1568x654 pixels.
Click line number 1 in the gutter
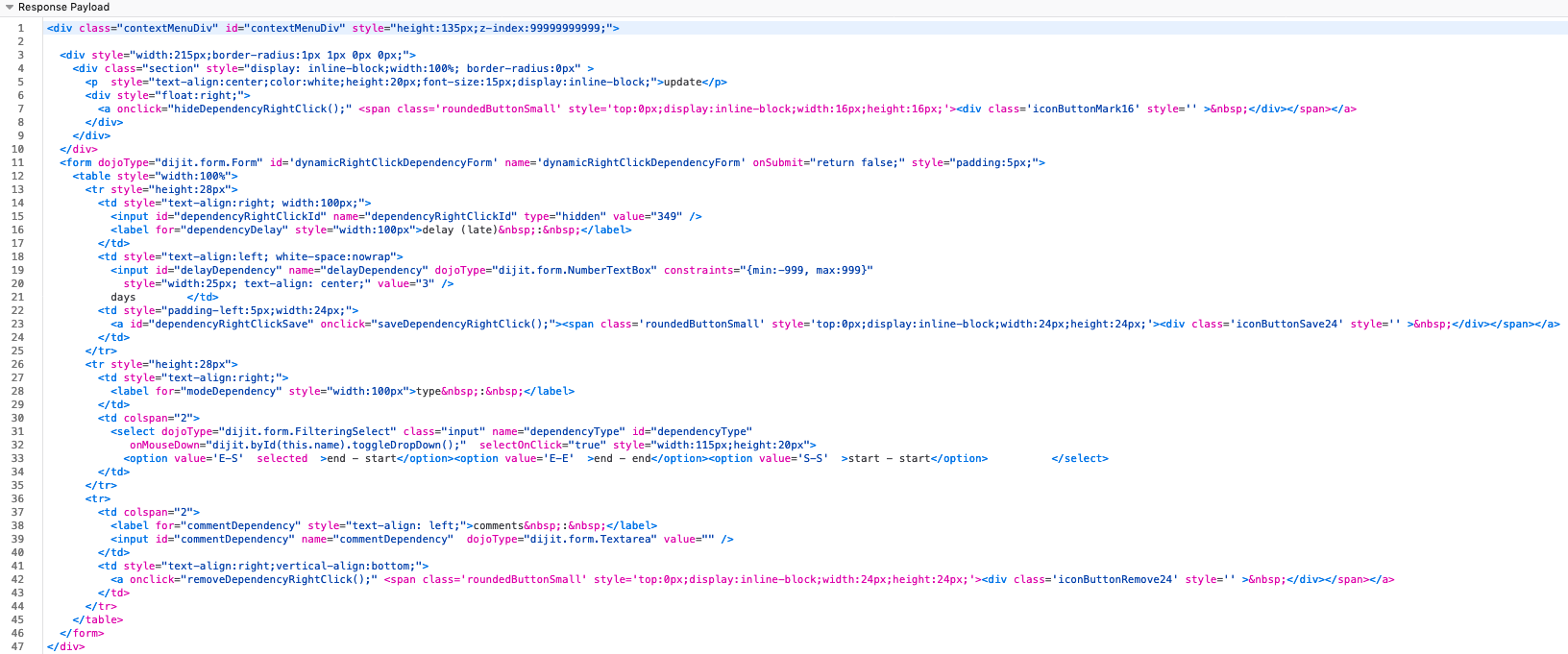coord(20,28)
